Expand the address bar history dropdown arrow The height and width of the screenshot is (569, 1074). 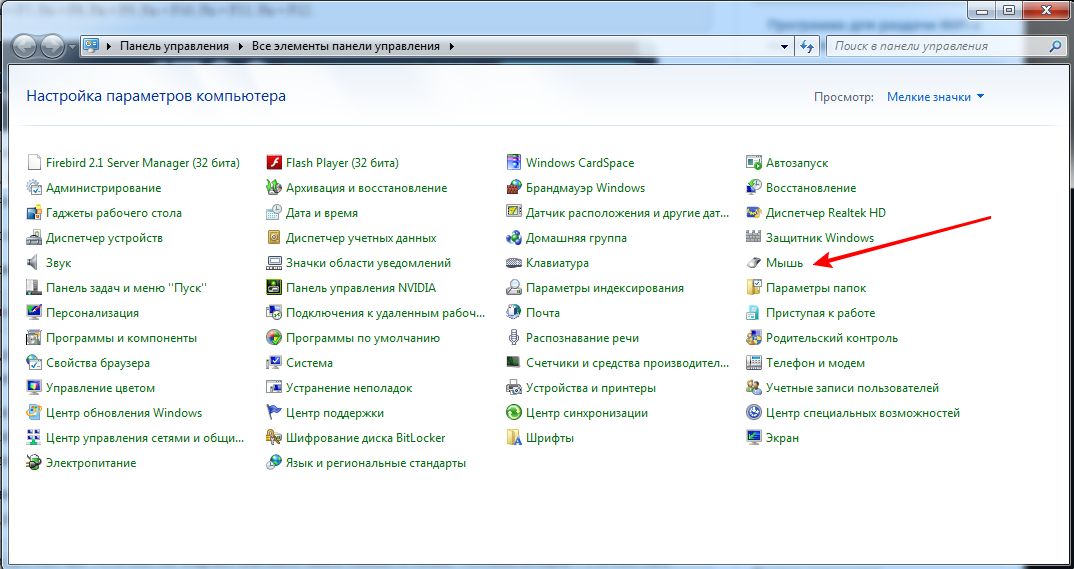[x=785, y=47]
